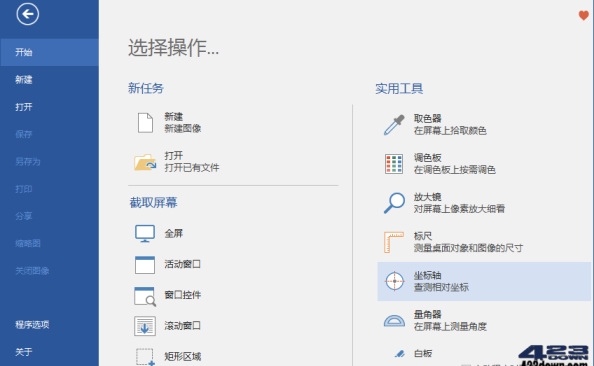Click the 滚动窗口 capture label
Screen dimensions: 594x366
click(183, 325)
